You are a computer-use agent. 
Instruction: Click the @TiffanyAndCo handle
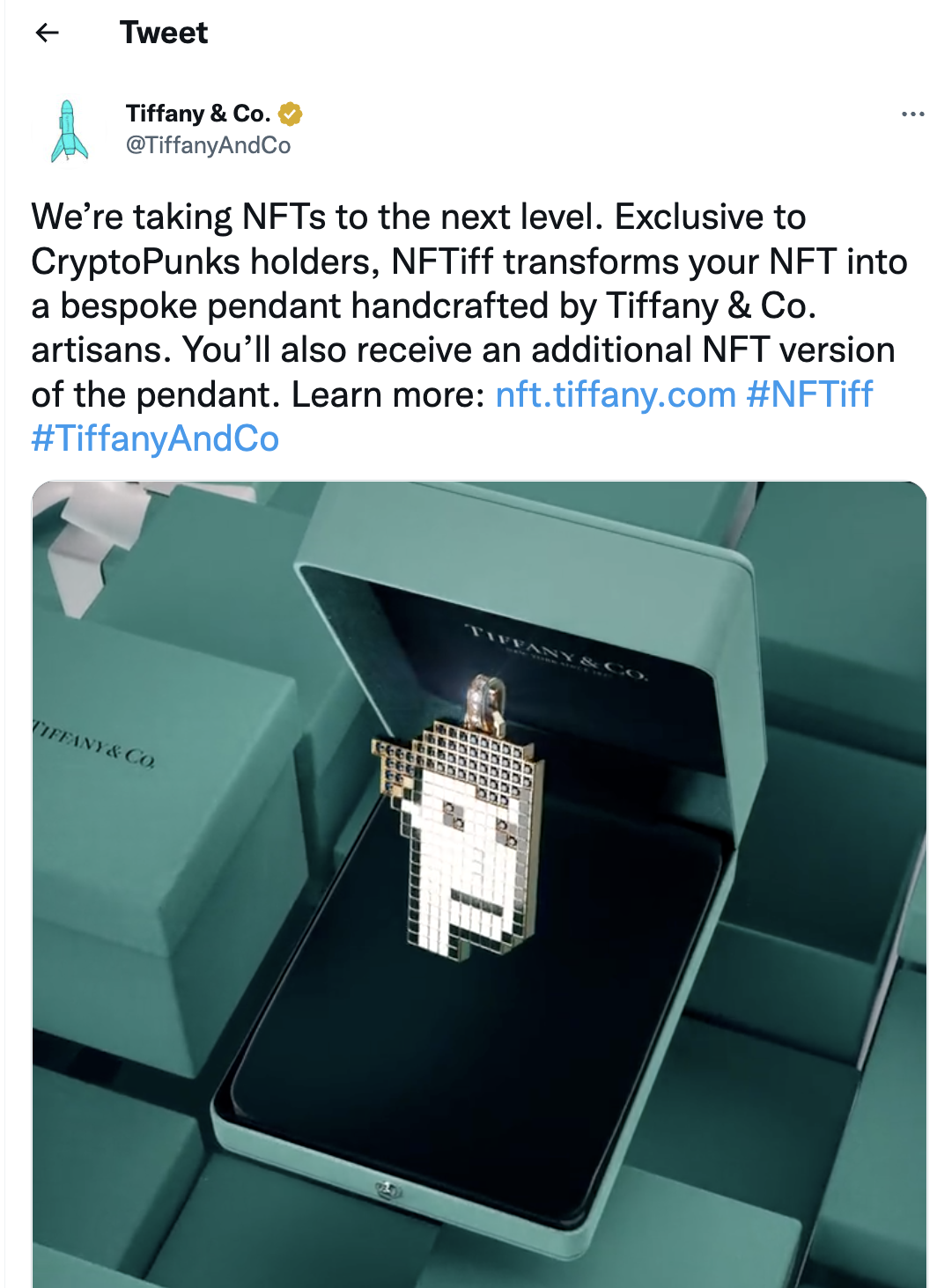click(x=208, y=145)
